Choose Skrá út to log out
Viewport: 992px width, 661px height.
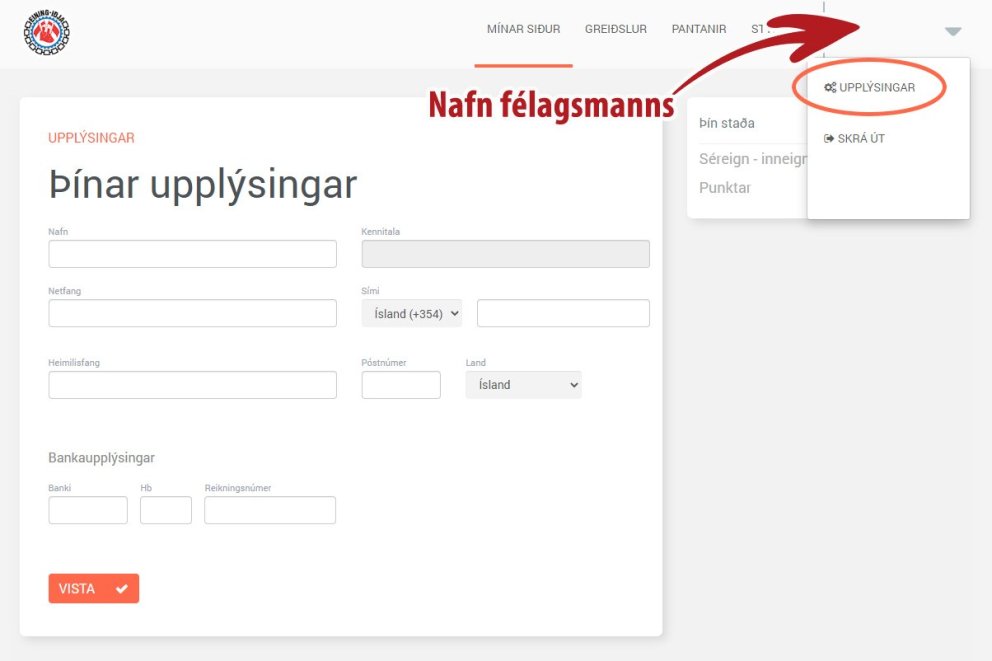coord(860,139)
